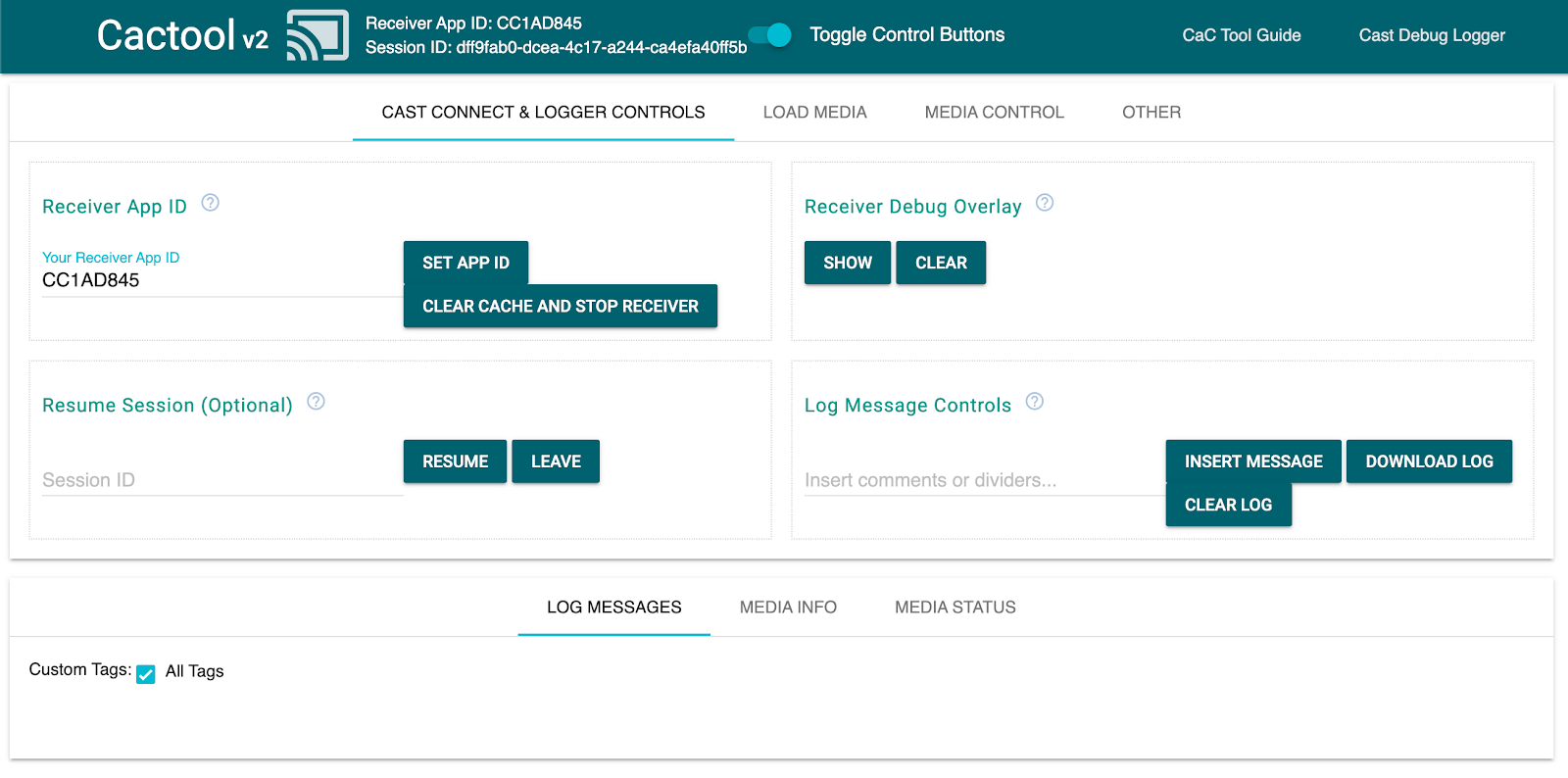
Task: Show the receiver debug overlay
Action: pyautogui.click(x=847, y=263)
